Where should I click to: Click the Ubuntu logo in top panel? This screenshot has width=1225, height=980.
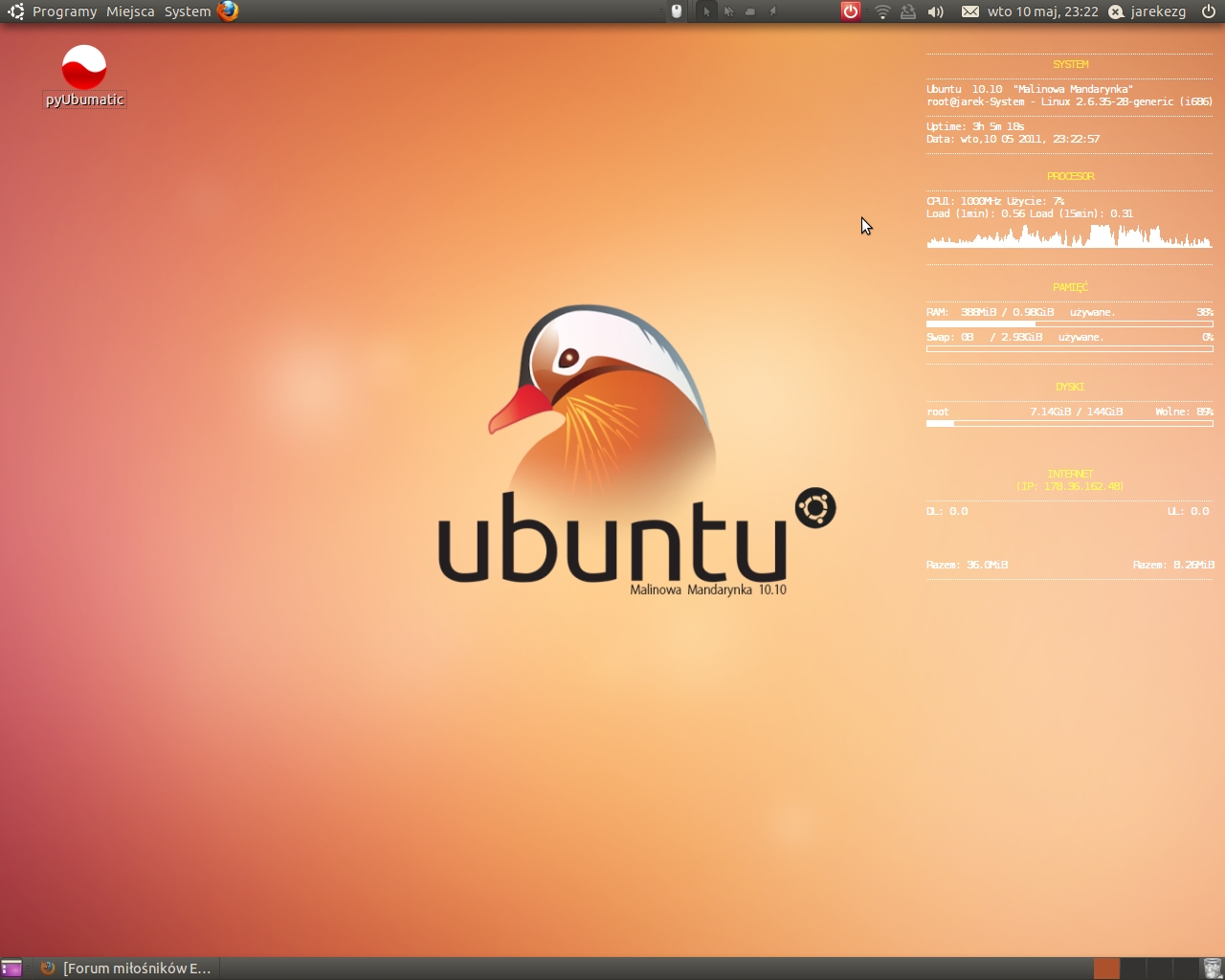pos(15,11)
